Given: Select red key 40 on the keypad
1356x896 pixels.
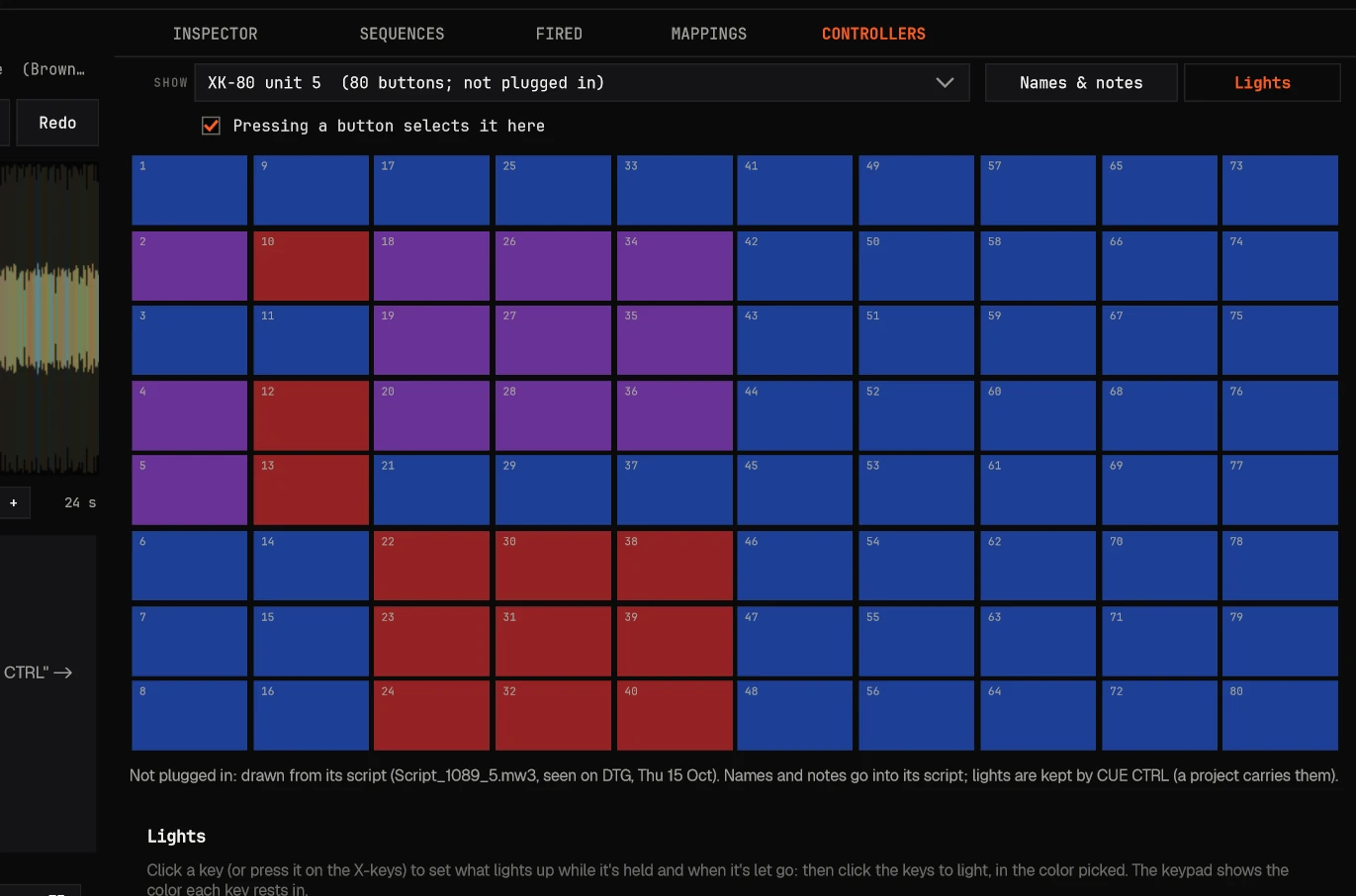Looking at the screenshot, I should tap(675, 715).
